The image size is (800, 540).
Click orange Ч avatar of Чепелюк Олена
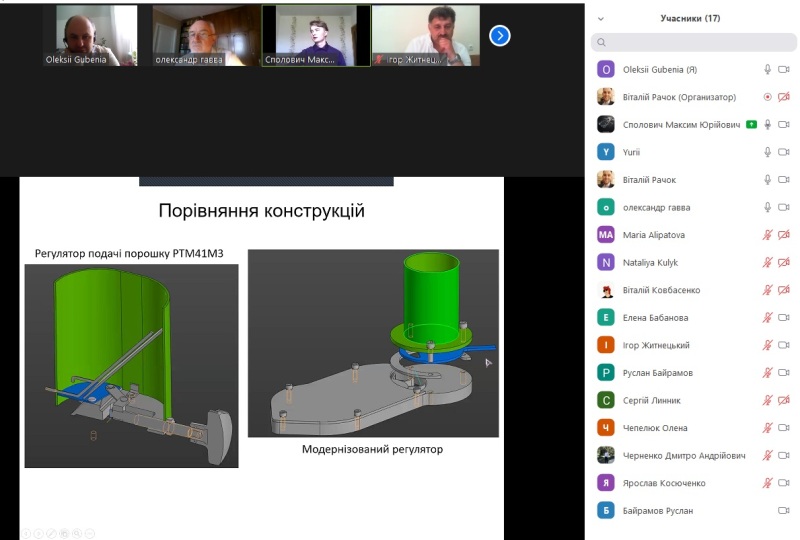click(606, 428)
